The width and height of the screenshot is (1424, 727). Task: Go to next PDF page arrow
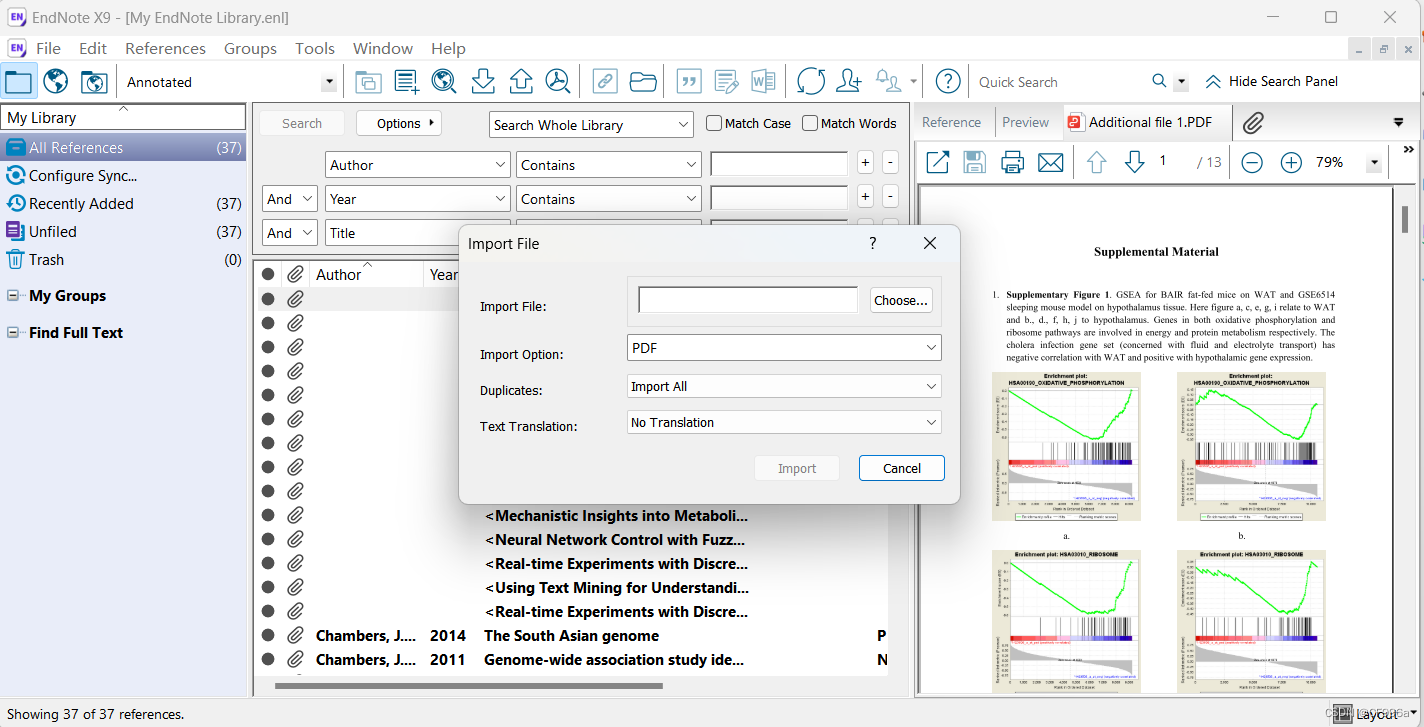pyautogui.click(x=1134, y=162)
